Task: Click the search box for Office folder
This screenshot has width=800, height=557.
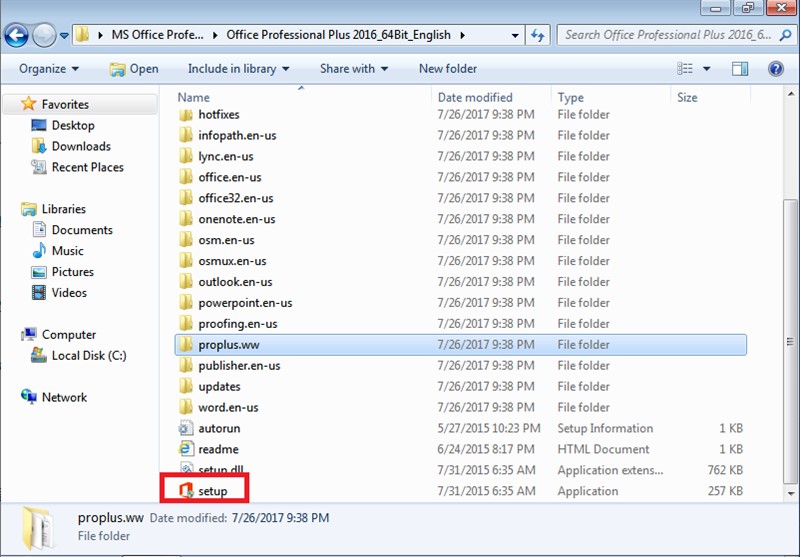Action: tap(665, 35)
